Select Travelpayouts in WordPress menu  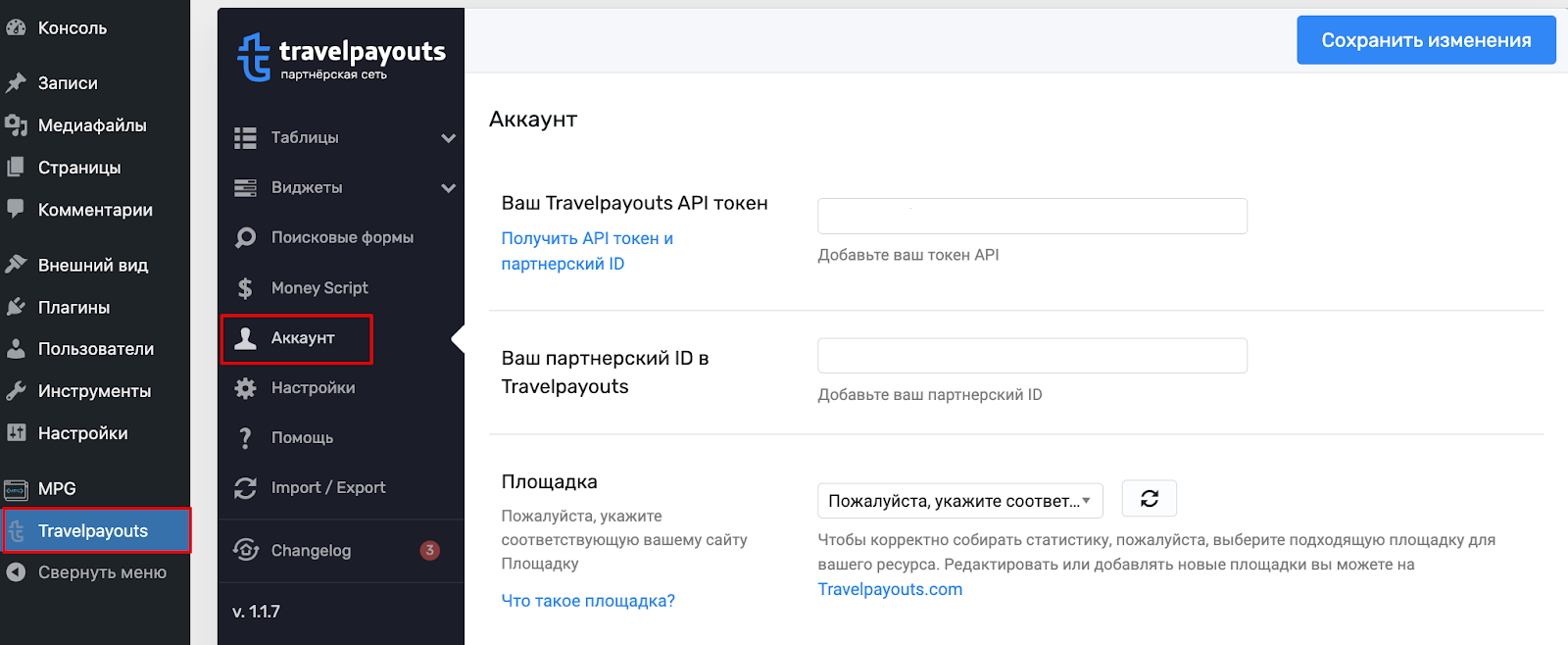95,531
